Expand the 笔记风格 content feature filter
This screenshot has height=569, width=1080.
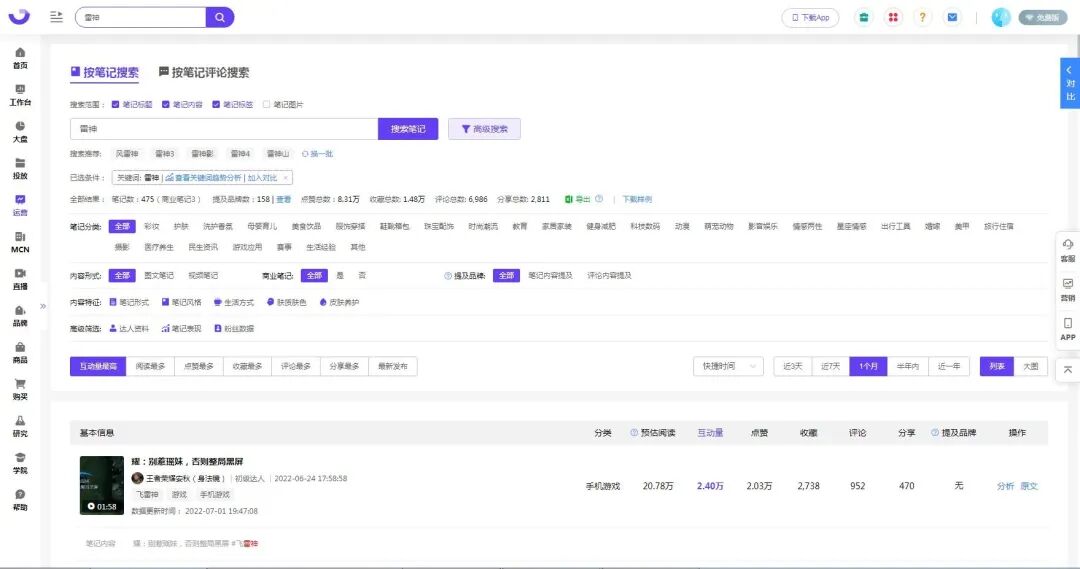[x=182, y=302]
